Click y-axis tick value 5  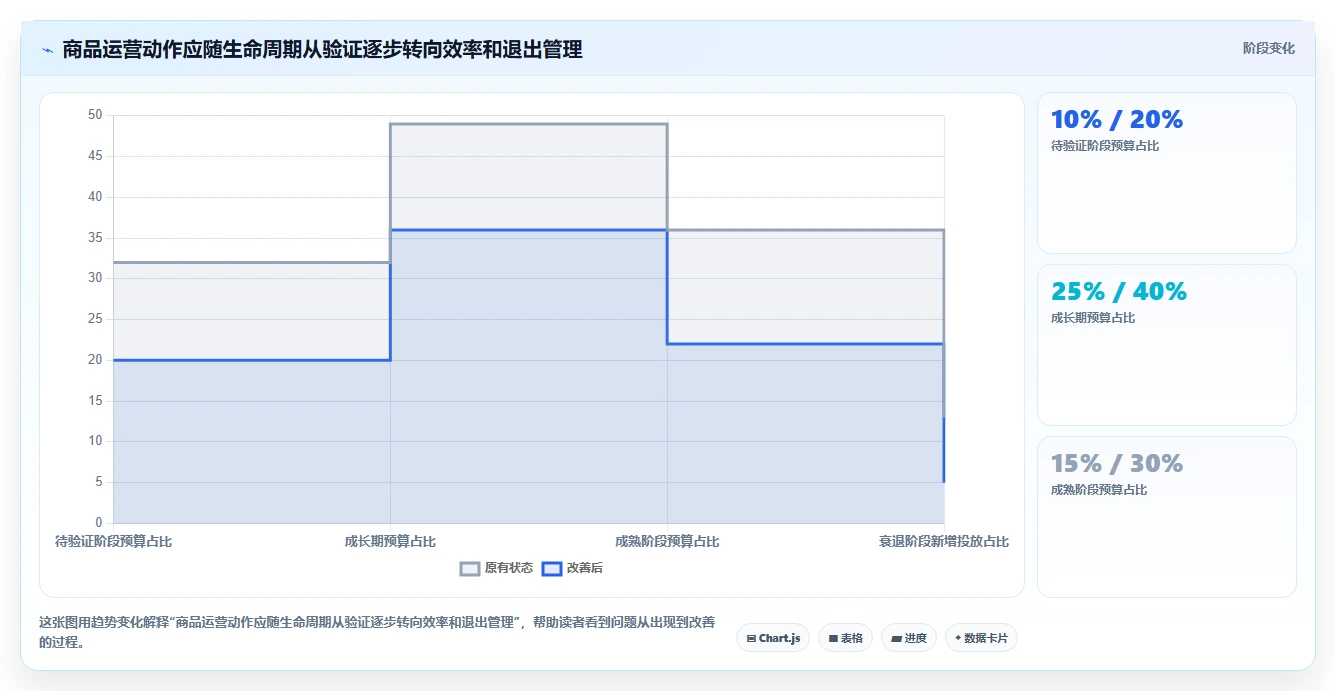[x=98, y=482]
